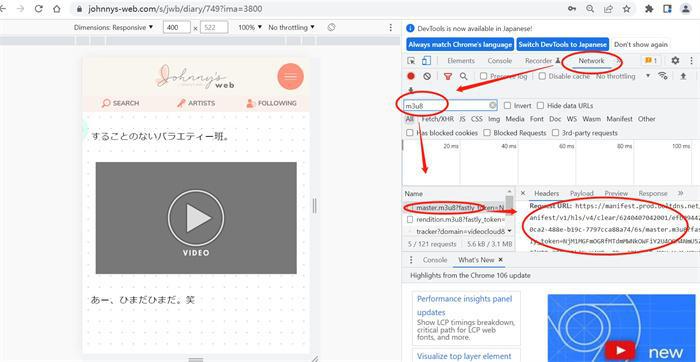Check Blocked Requests
The image size is (700, 362).
487,133
